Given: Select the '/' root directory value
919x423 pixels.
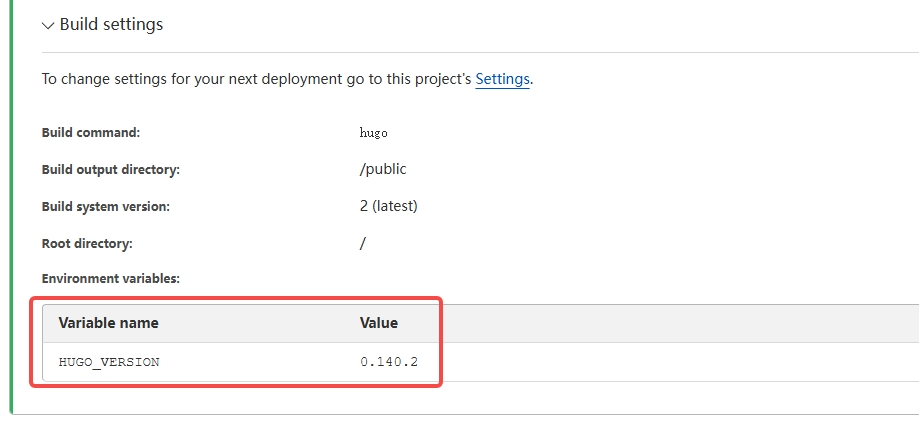Looking at the screenshot, I should coord(363,243).
